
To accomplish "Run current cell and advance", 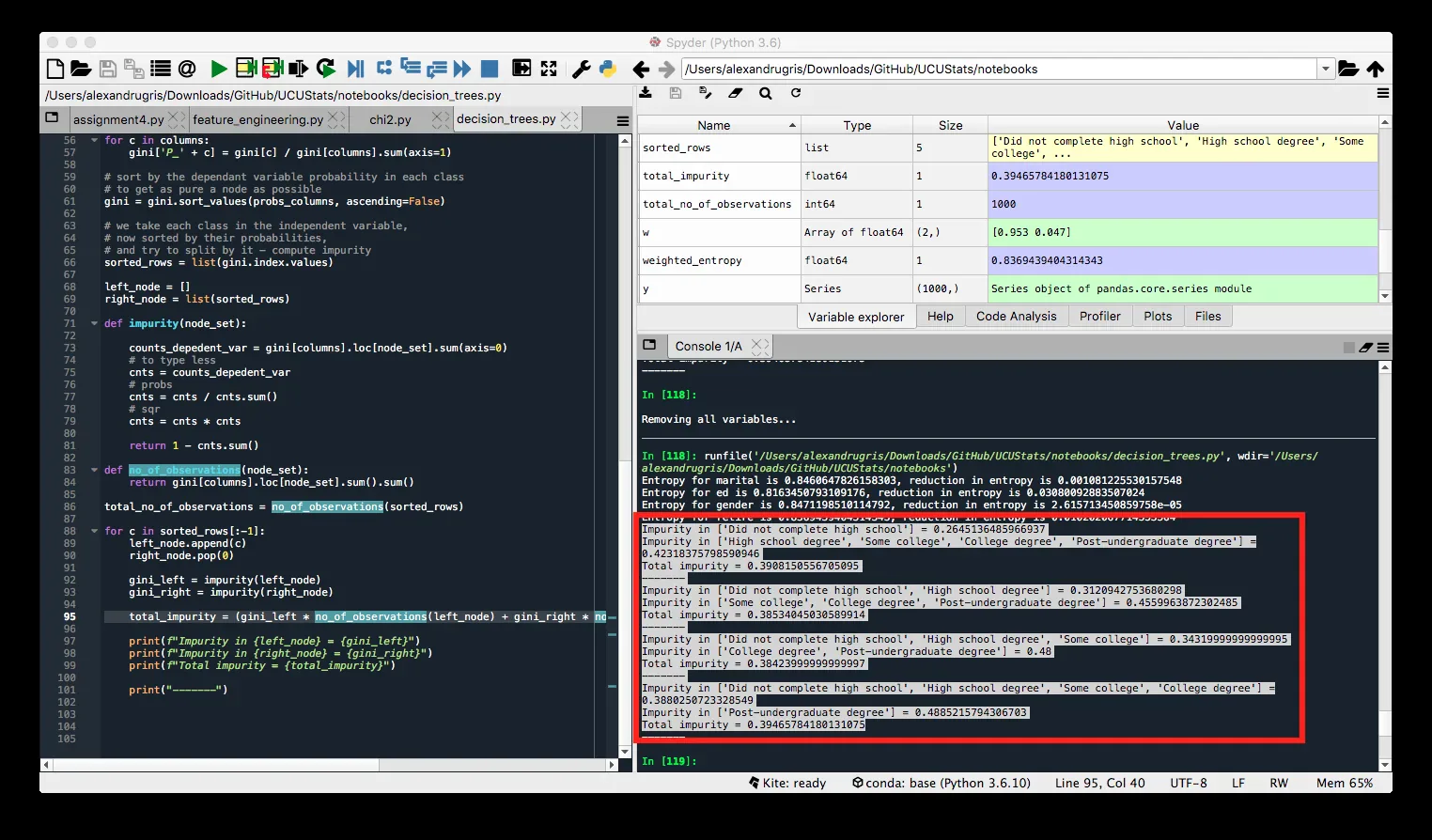I will coord(272,69).
